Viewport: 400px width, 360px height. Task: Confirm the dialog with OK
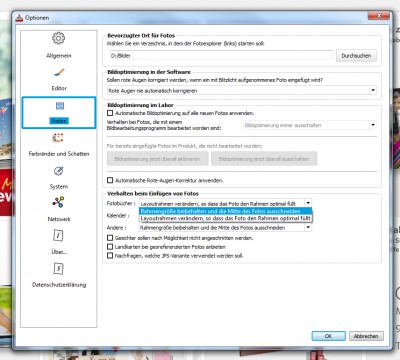[328, 336]
